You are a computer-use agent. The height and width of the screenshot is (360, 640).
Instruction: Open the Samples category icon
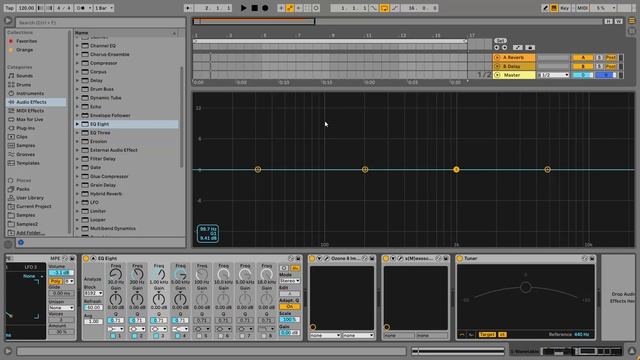(x=11, y=146)
